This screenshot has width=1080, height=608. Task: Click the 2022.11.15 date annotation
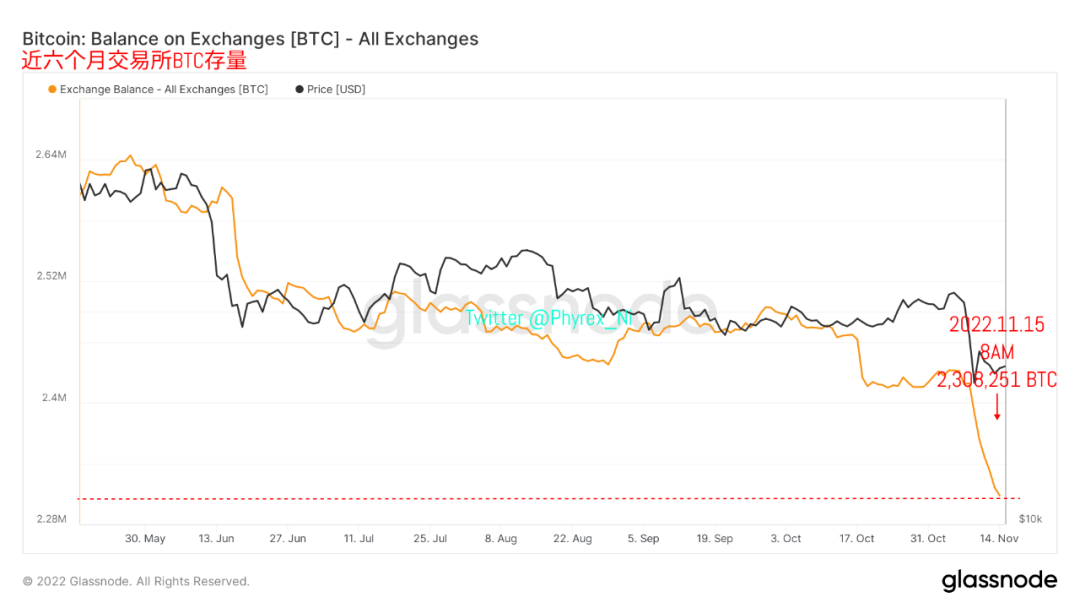(x=996, y=324)
